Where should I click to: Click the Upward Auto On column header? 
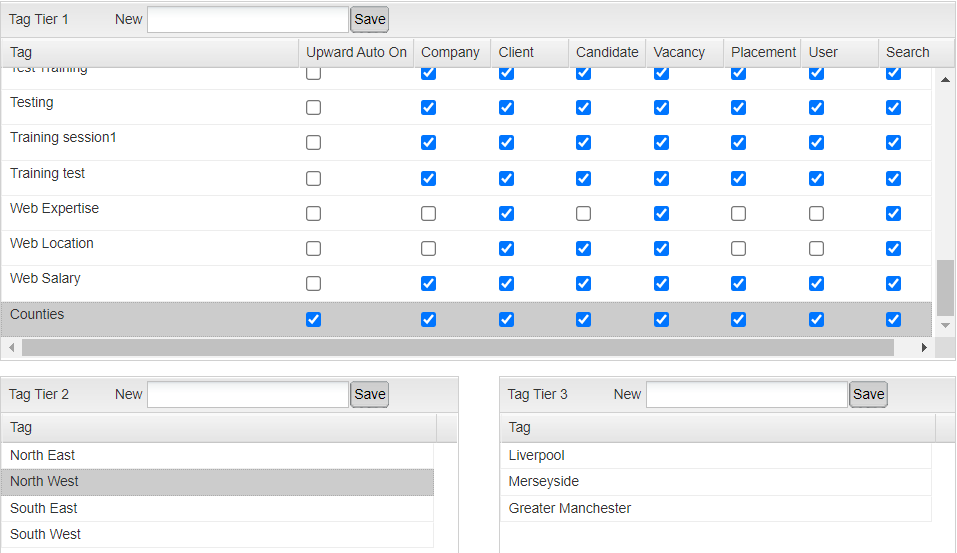click(356, 52)
